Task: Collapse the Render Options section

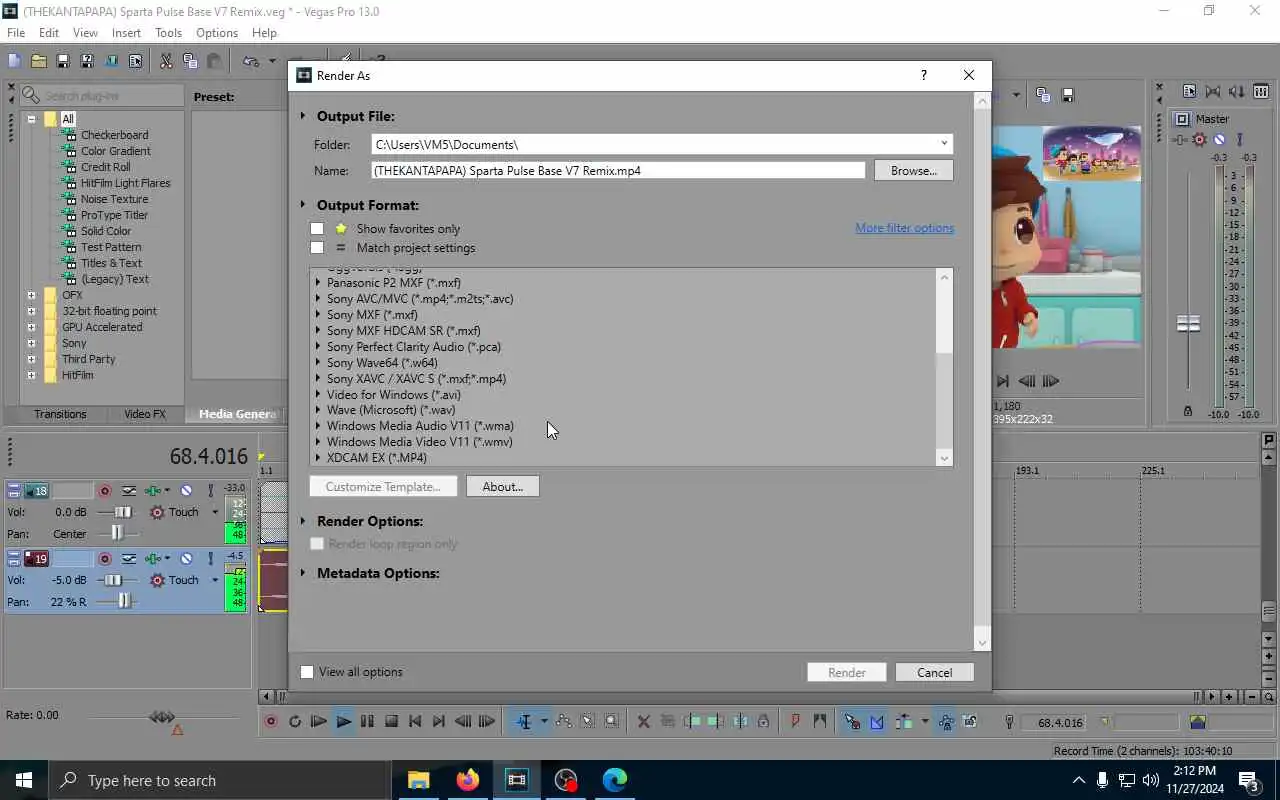Action: click(x=303, y=521)
